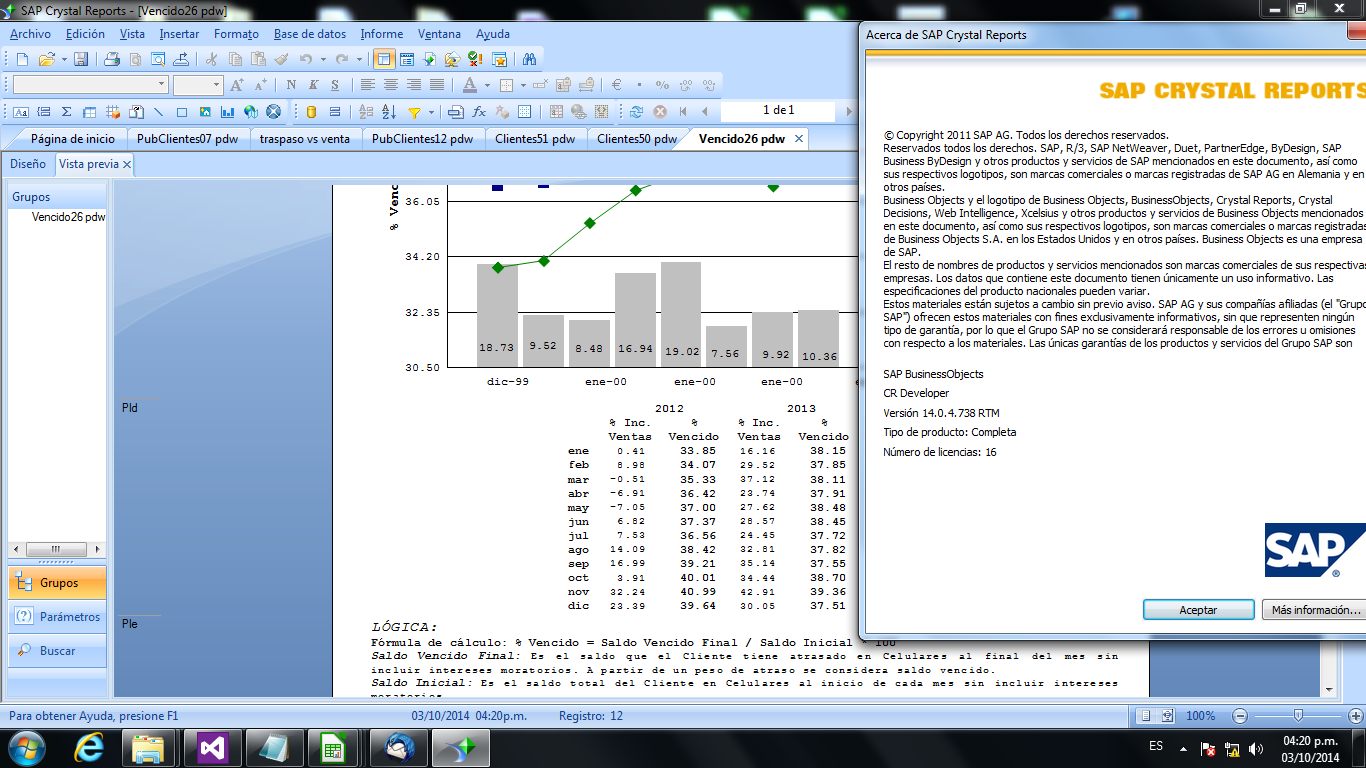The width and height of the screenshot is (1366, 768).
Task: Open the Base de datos menu
Action: click(310, 34)
